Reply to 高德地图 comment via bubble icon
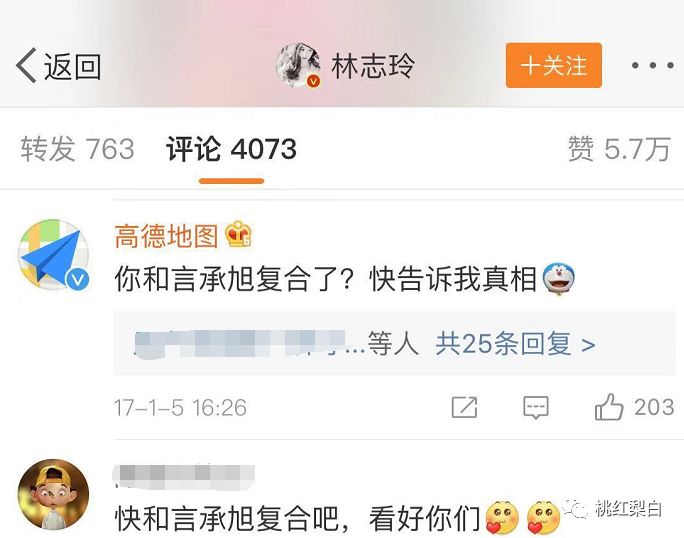Viewport: 684px width, 538px height. tap(536, 408)
